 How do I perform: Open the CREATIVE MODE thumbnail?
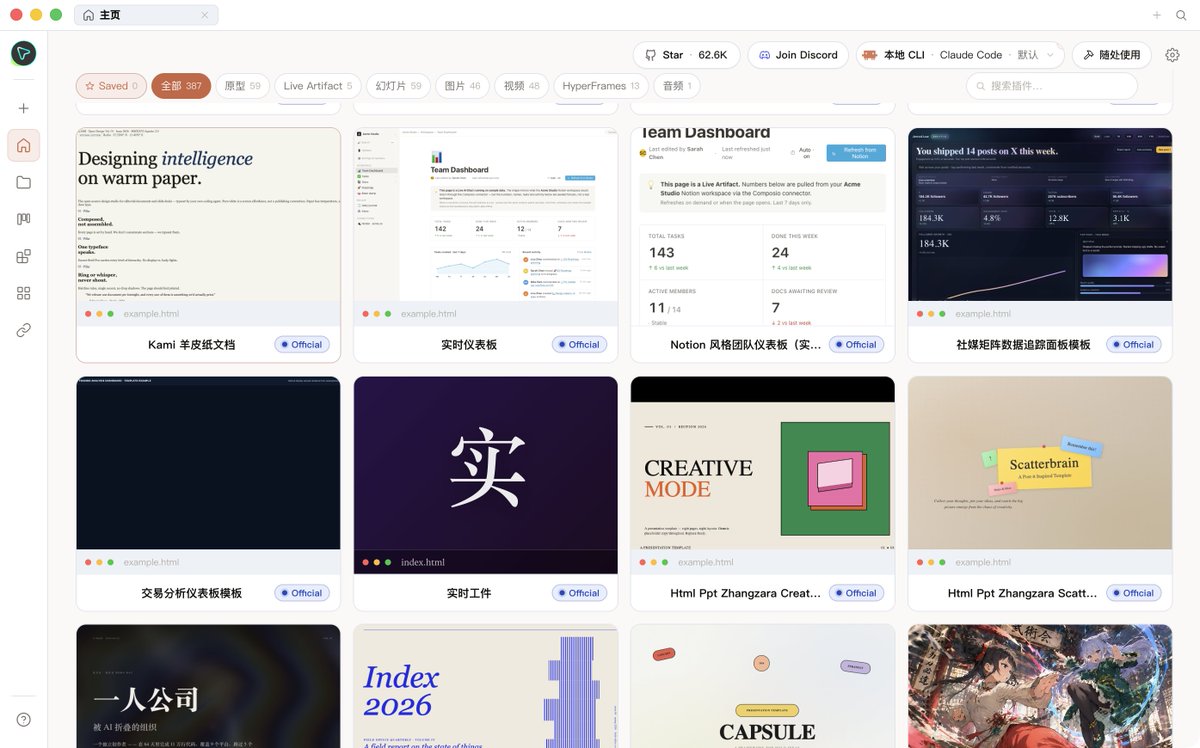point(763,463)
